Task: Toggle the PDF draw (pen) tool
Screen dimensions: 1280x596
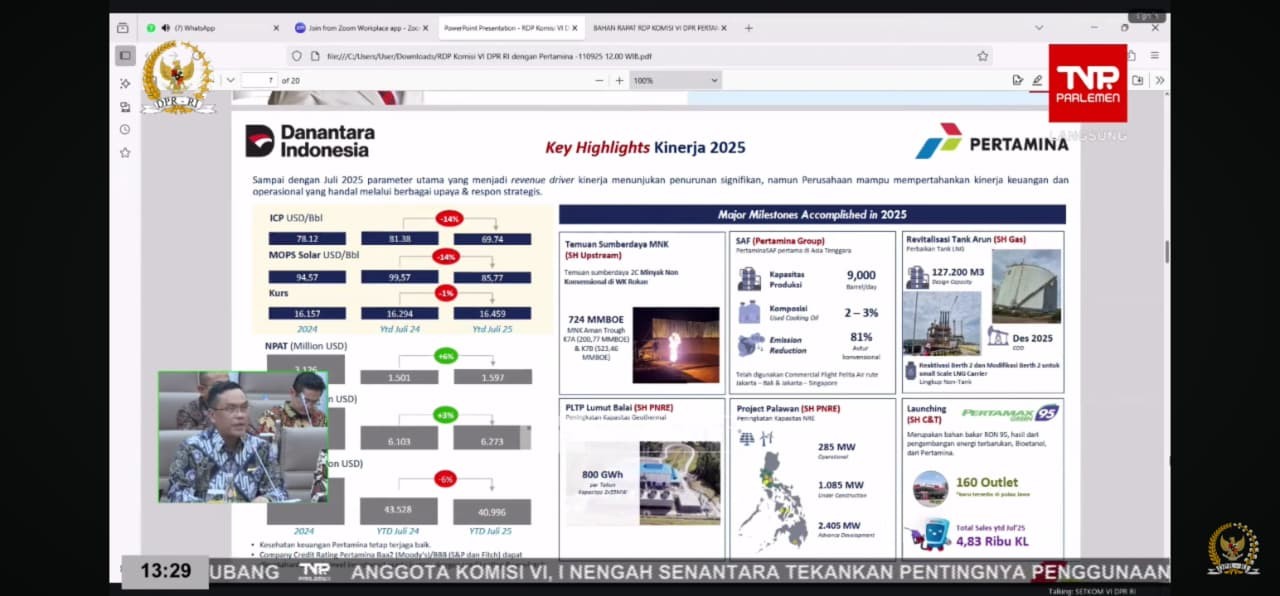Action: (x=1038, y=80)
